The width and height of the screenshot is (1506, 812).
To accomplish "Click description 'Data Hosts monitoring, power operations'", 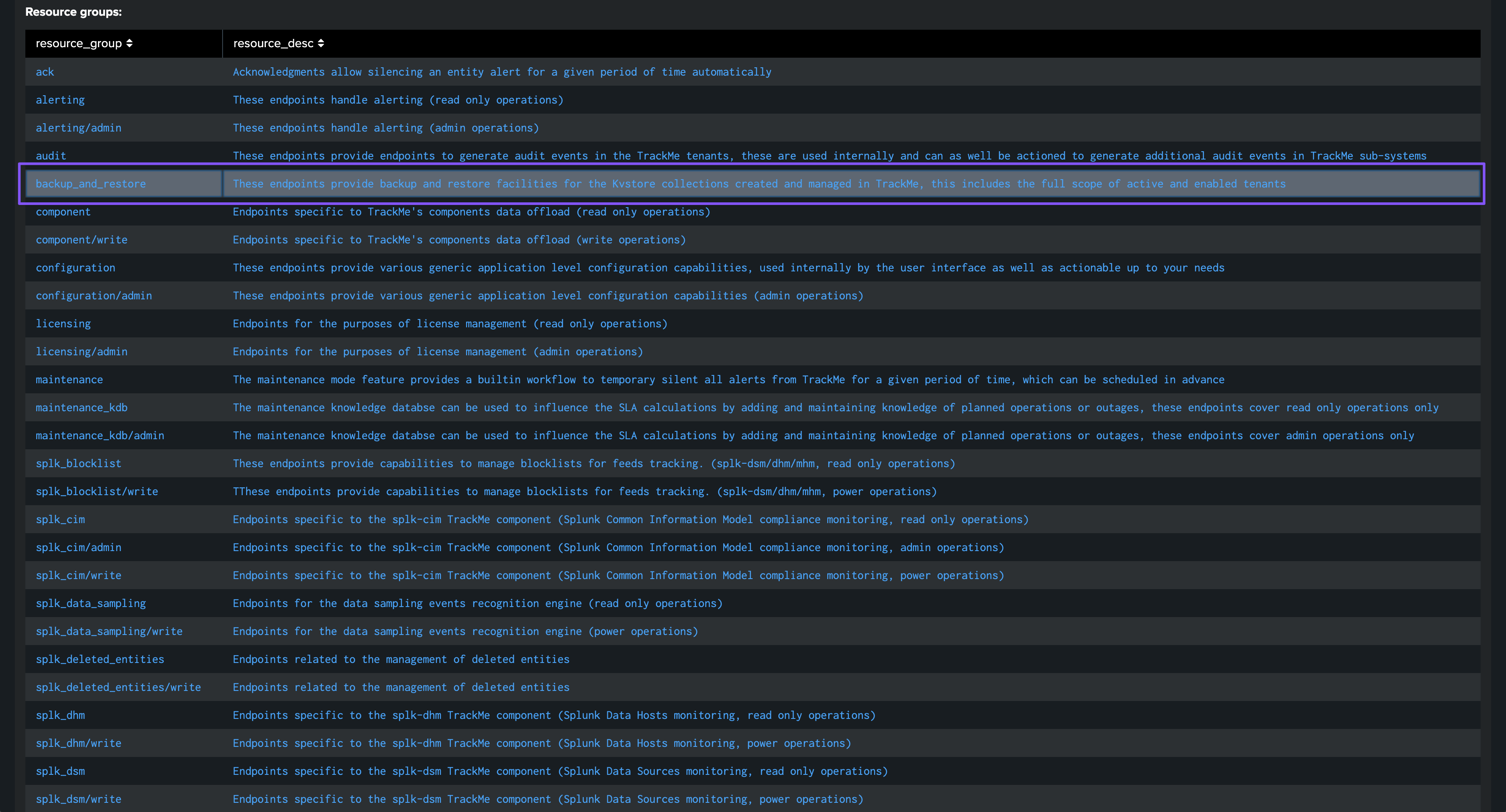I will 542,744.
